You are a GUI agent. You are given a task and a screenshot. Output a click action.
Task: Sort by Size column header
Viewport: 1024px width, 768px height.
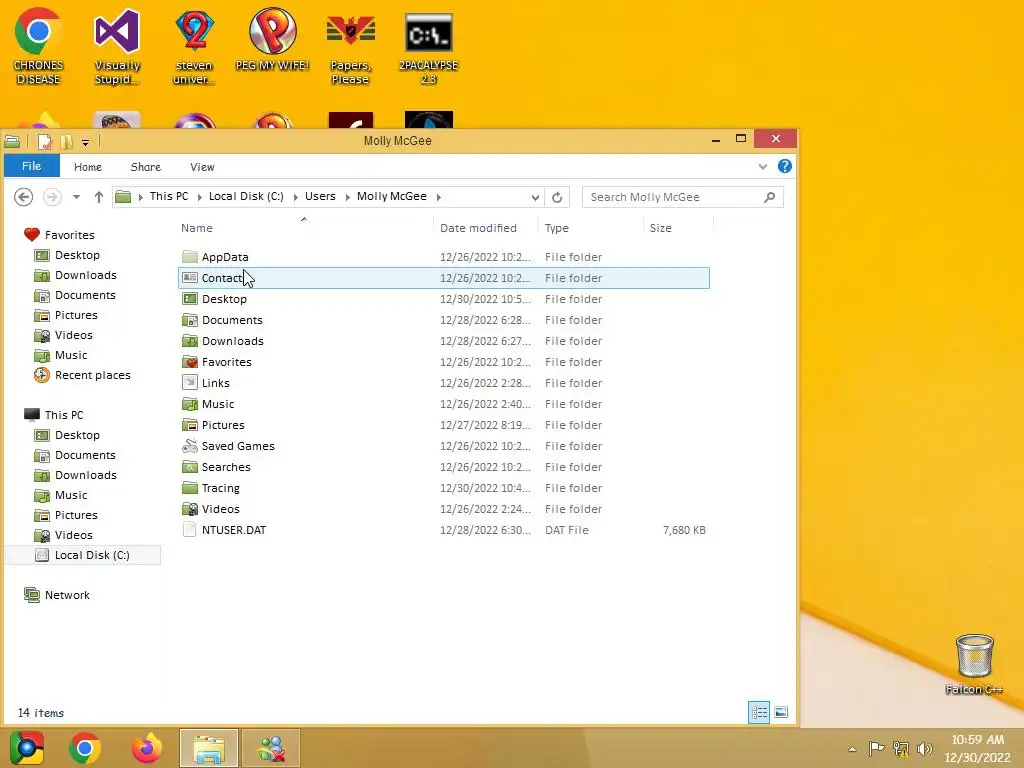point(660,228)
